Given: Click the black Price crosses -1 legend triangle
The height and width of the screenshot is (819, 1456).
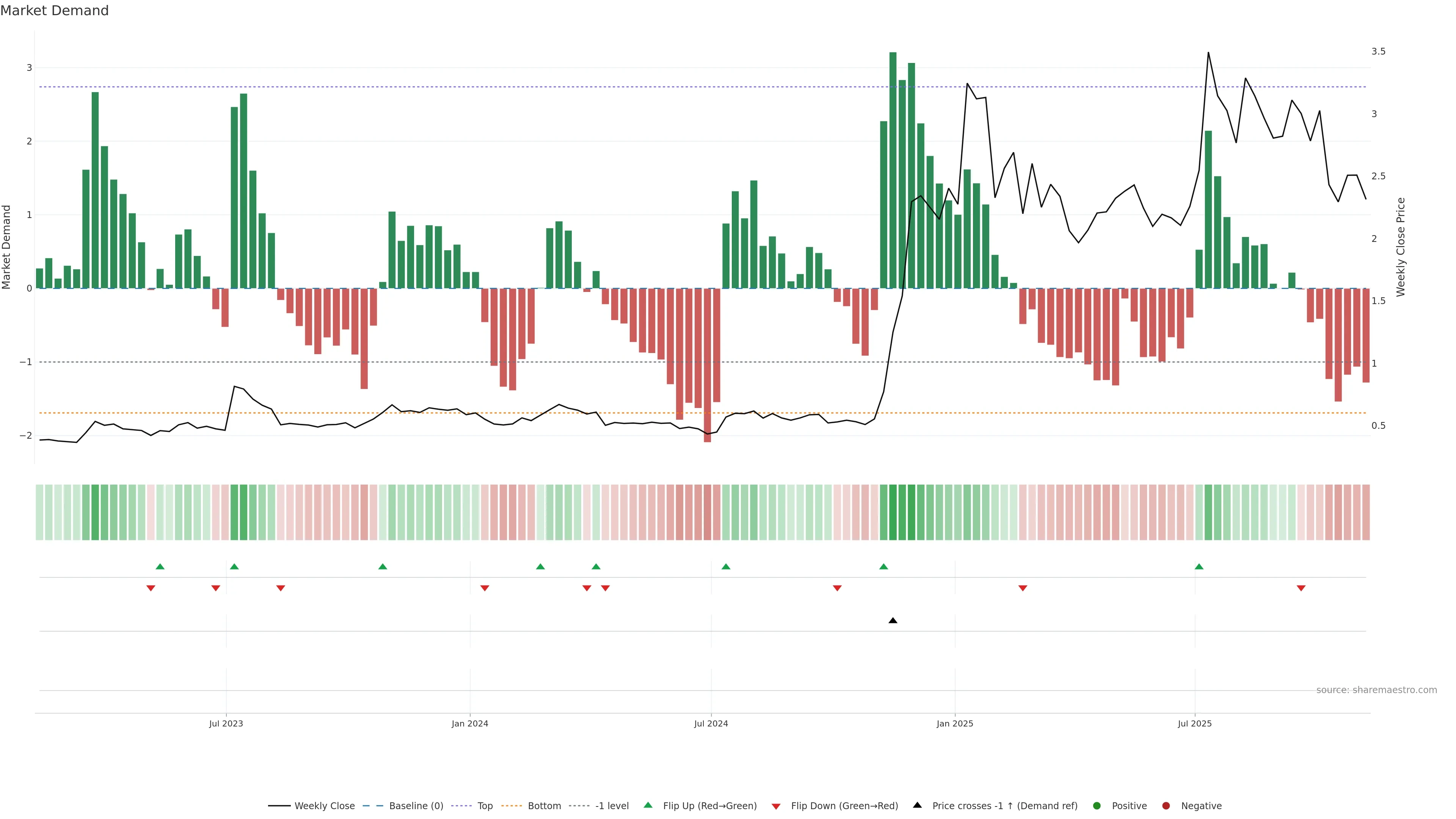Looking at the screenshot, I should point(917,805).
